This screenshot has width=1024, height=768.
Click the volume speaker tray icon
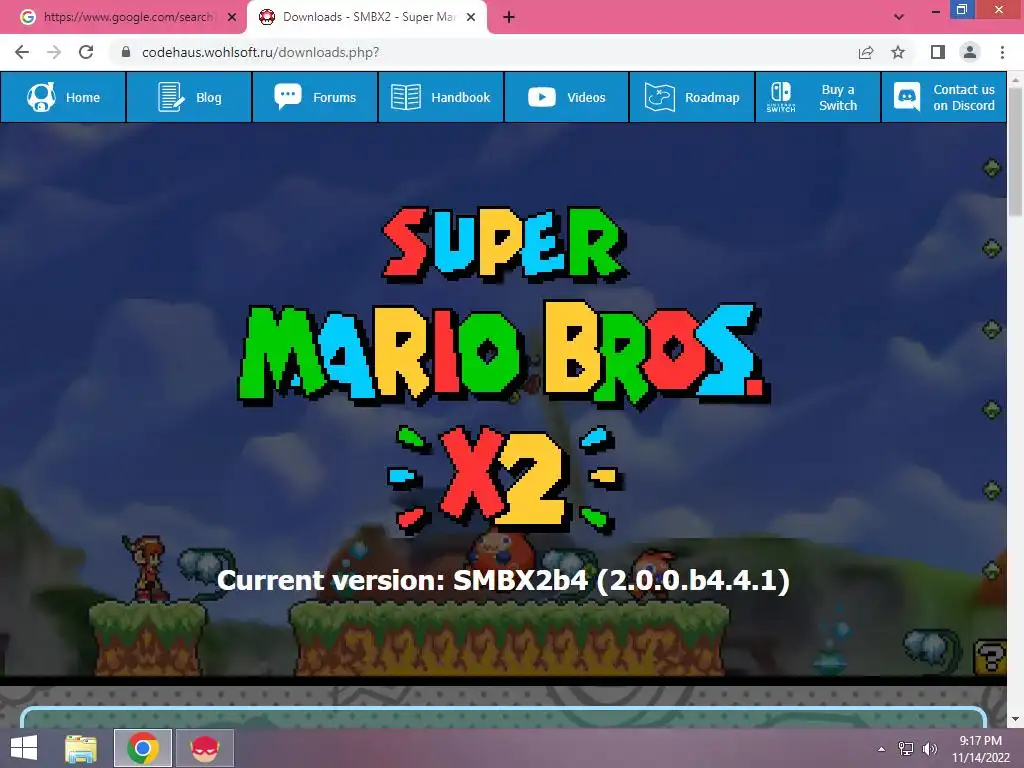point(929,748)
